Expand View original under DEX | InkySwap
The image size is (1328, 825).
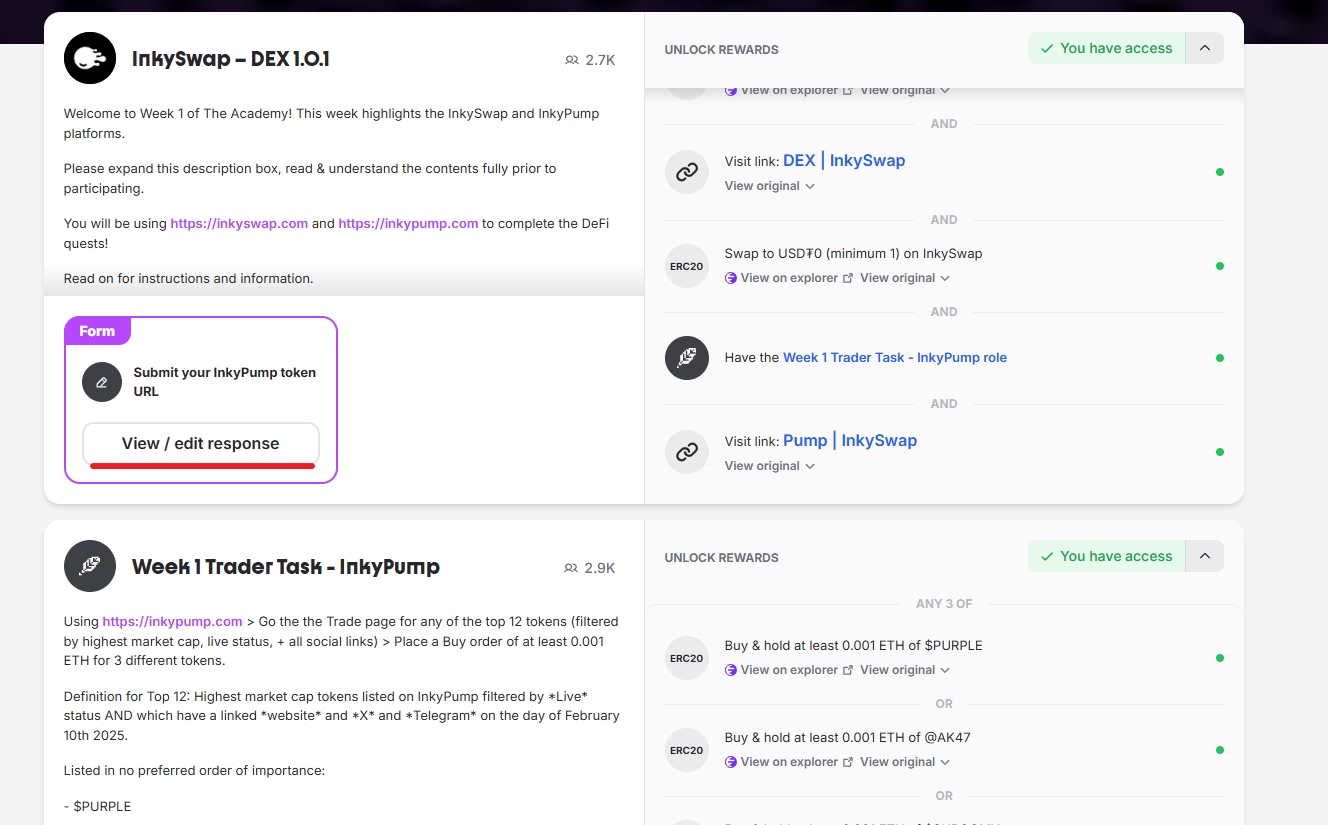click(770, 186)
